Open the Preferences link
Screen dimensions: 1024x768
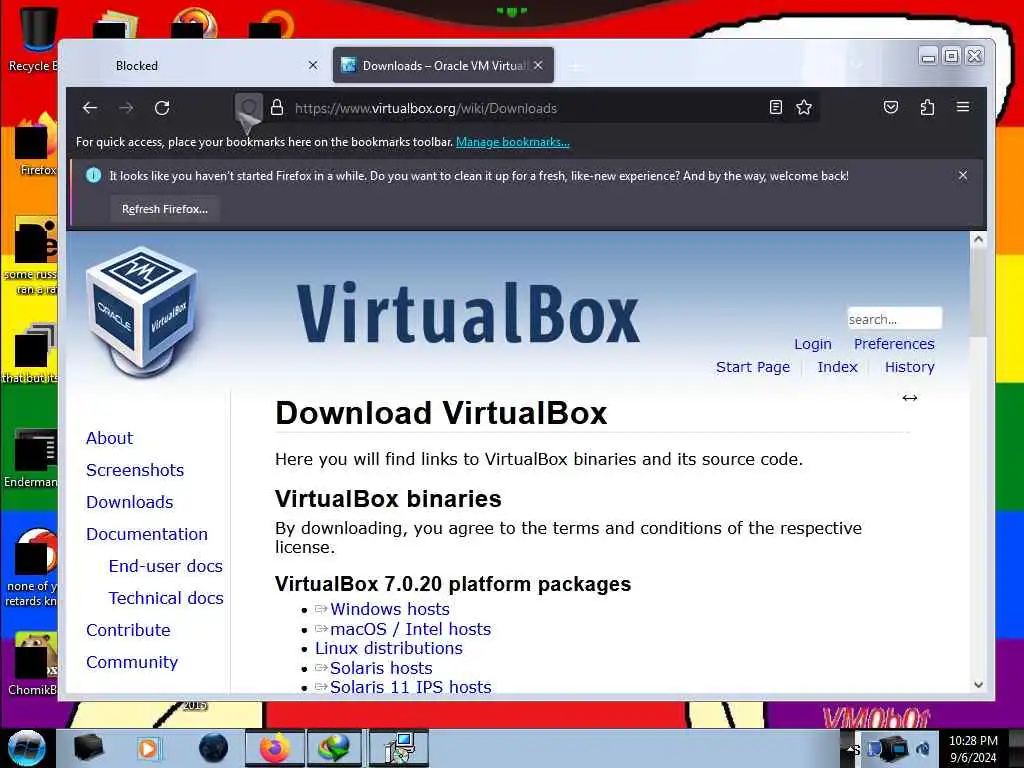tap(893, 344)
